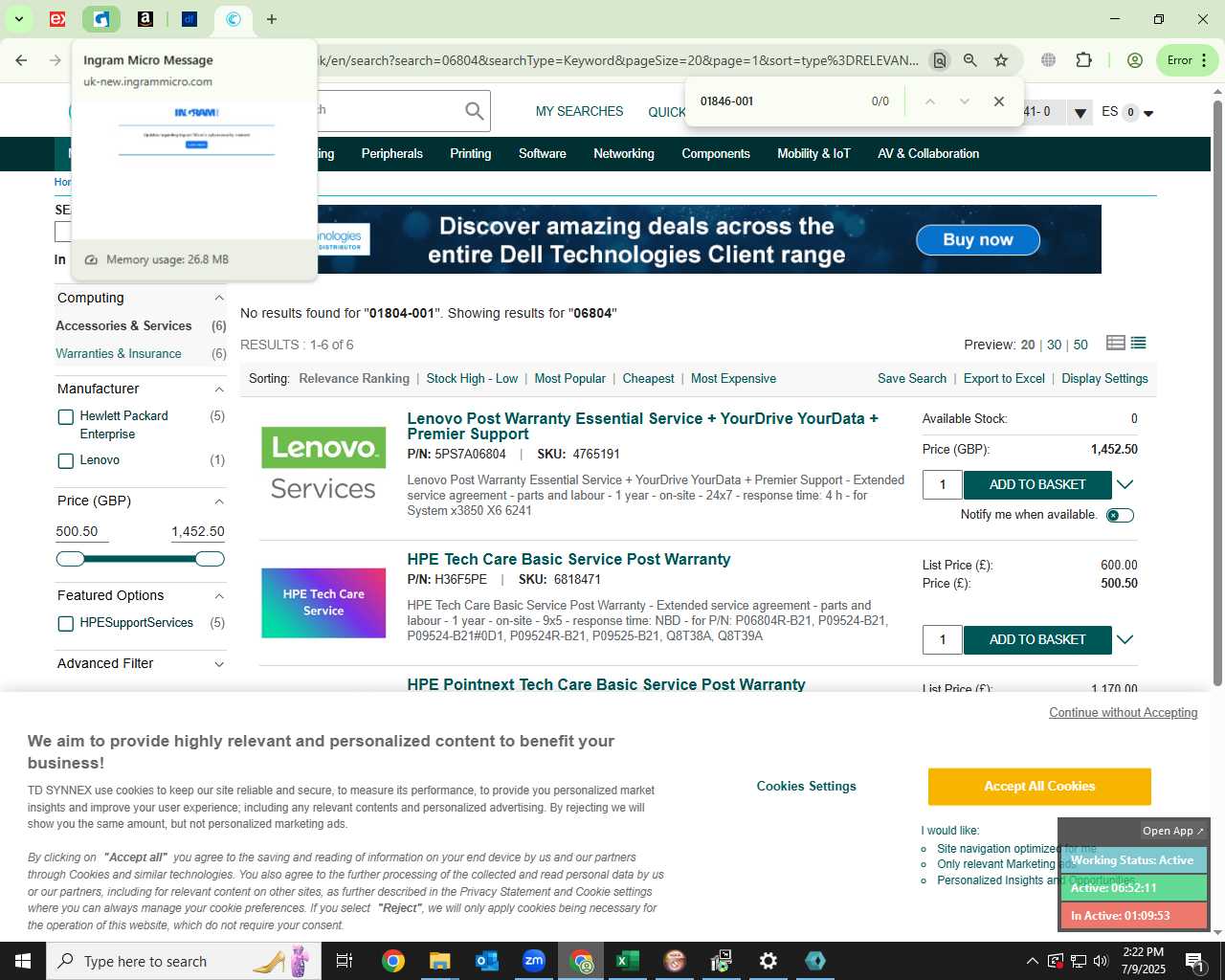Close the find-in-page bar
The width and height of the screenshot is (1225, 980).
click(x=999, y=101)
